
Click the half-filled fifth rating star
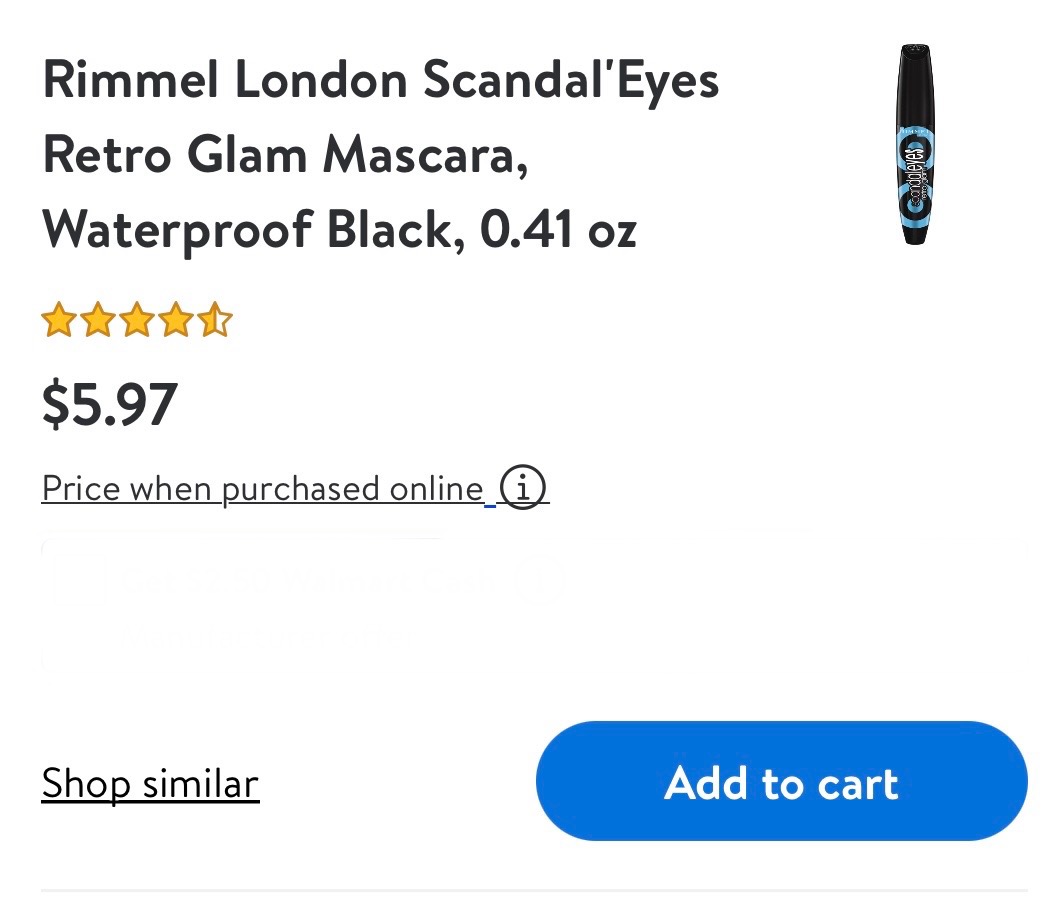click(x=214, y=322)
